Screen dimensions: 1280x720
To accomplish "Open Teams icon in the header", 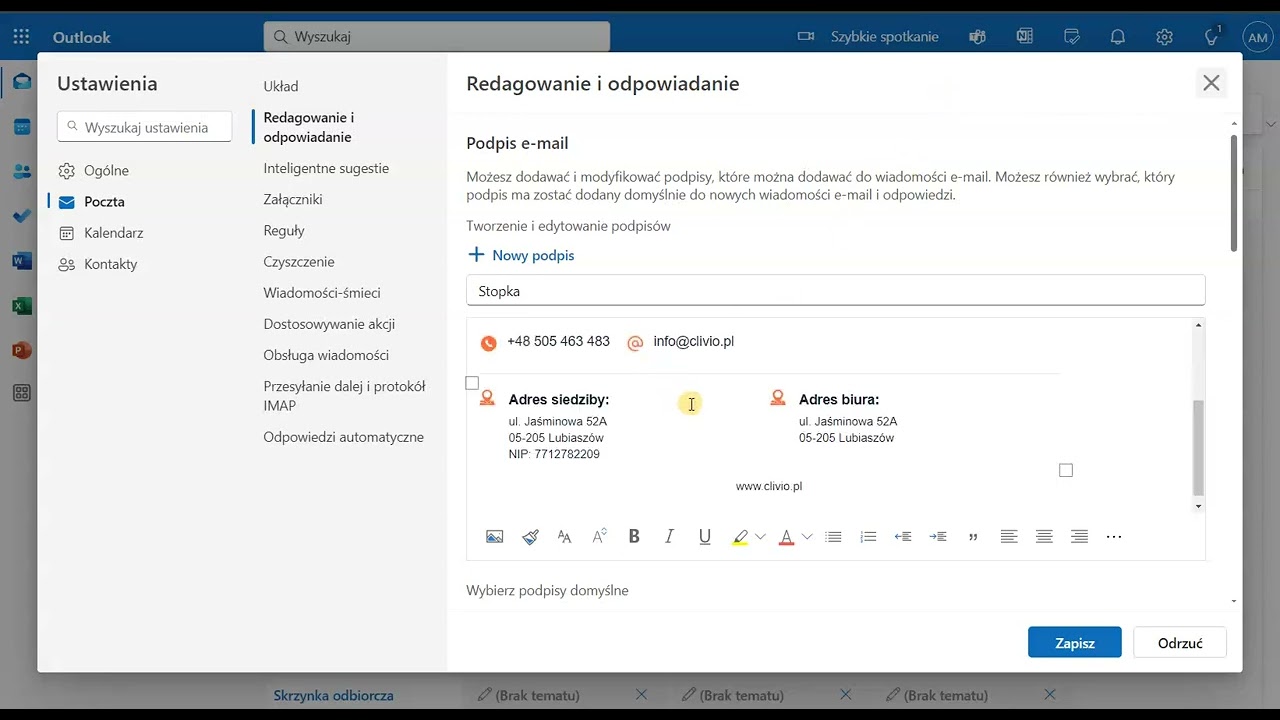I will [x=978, y=37].
